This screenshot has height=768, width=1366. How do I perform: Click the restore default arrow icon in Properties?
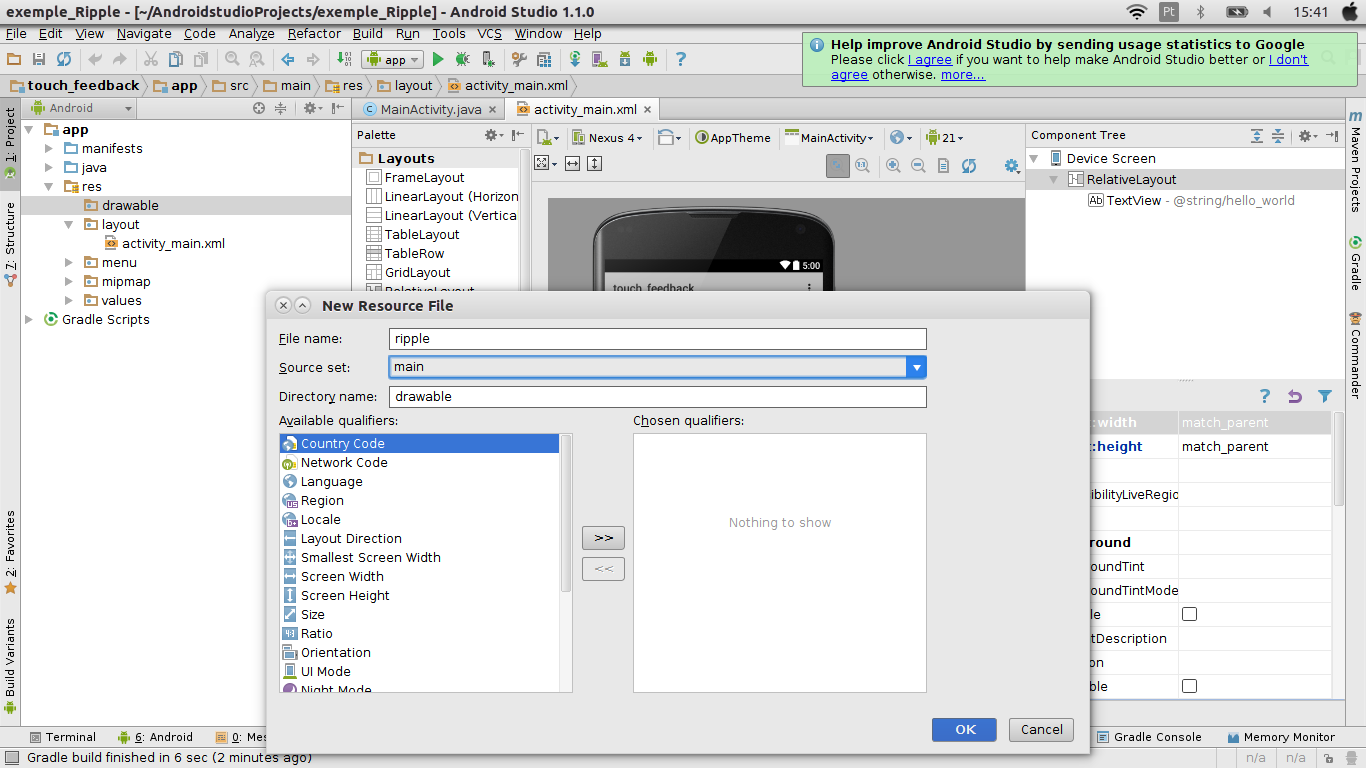coord(1295,396)
